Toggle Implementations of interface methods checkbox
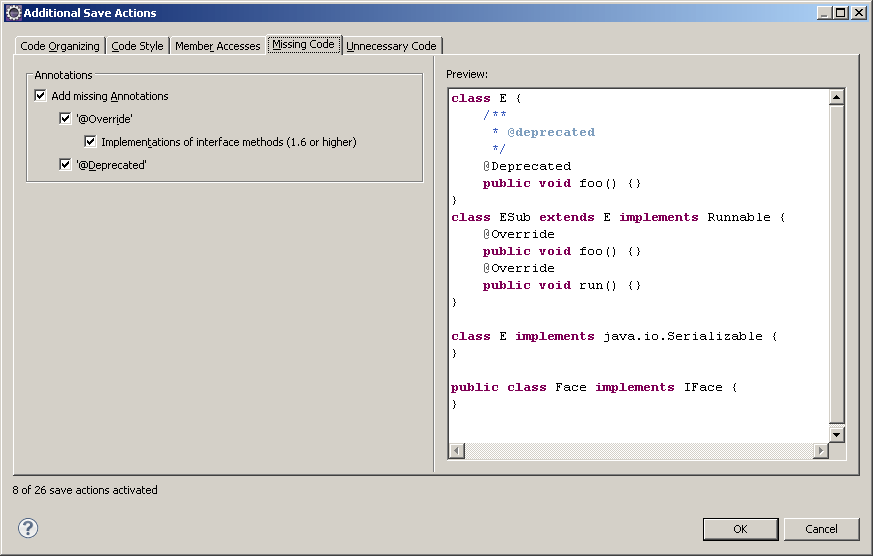This screenshot has height=556, width=873. point(90,141)
